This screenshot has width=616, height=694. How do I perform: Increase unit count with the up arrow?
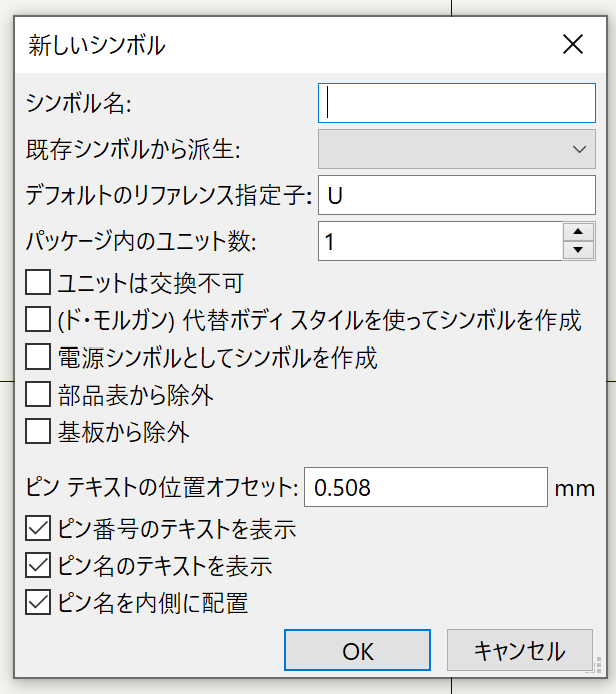click(578, 232)
